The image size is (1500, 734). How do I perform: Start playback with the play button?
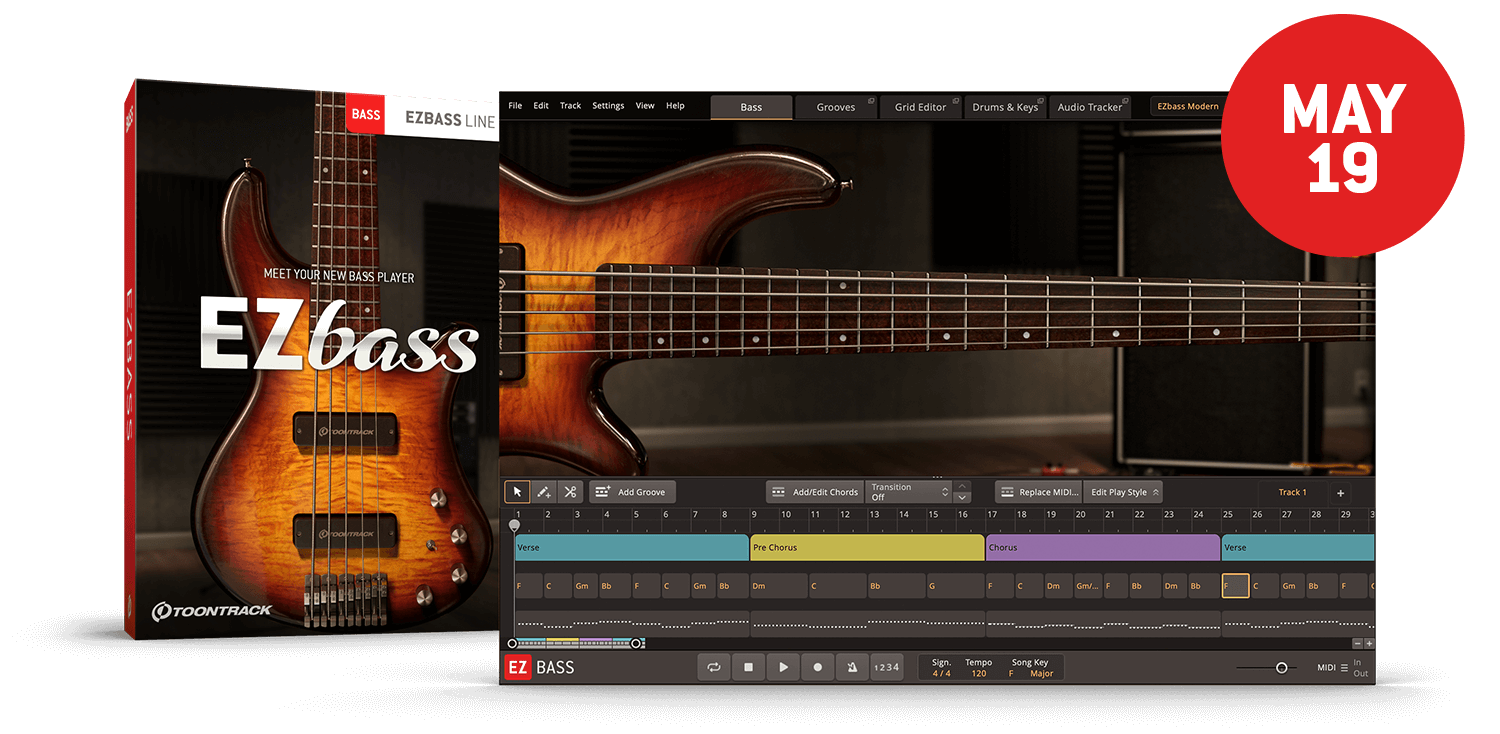[783, 667]
